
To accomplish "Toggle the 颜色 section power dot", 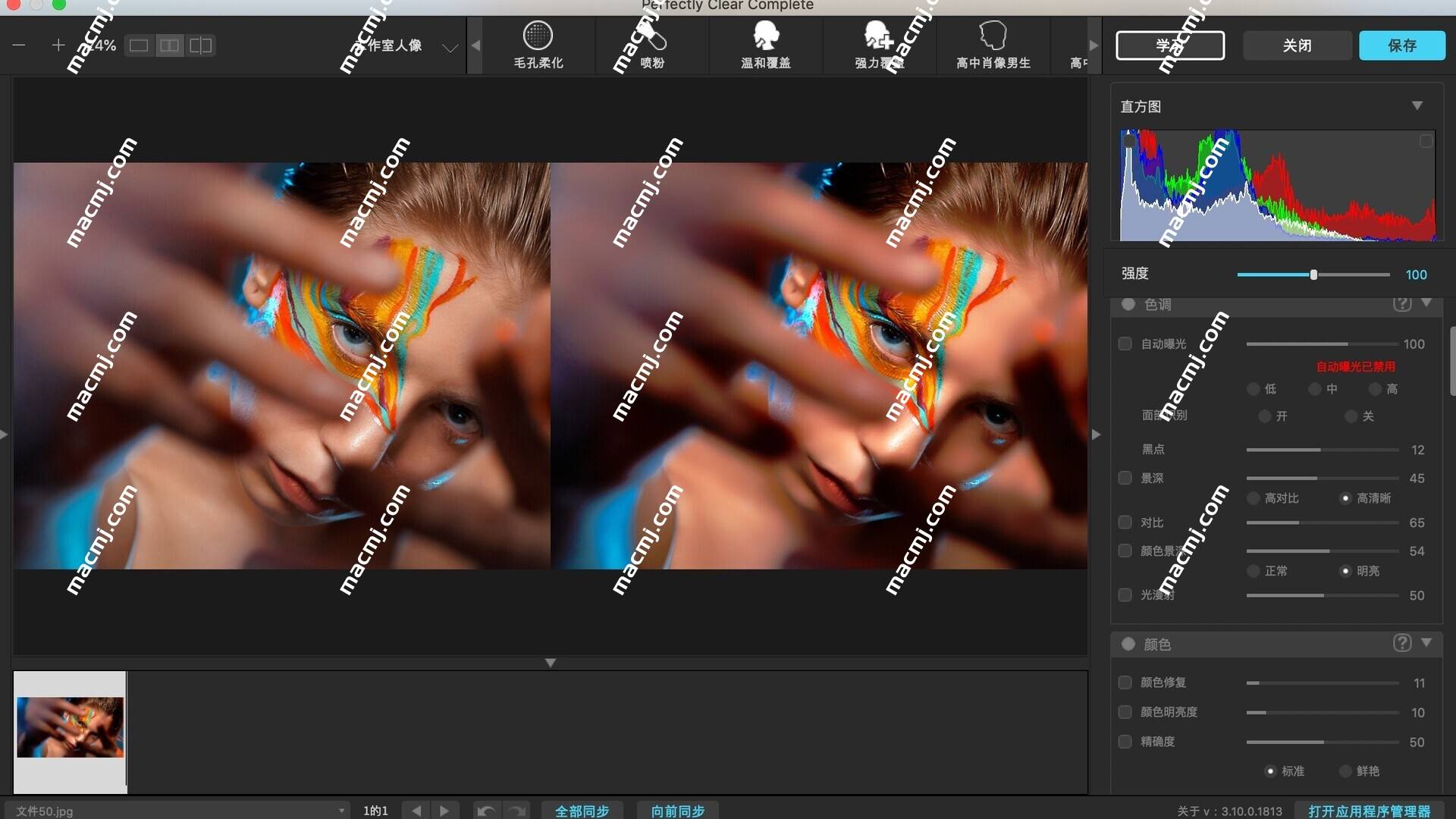I will coord(1128,644).
